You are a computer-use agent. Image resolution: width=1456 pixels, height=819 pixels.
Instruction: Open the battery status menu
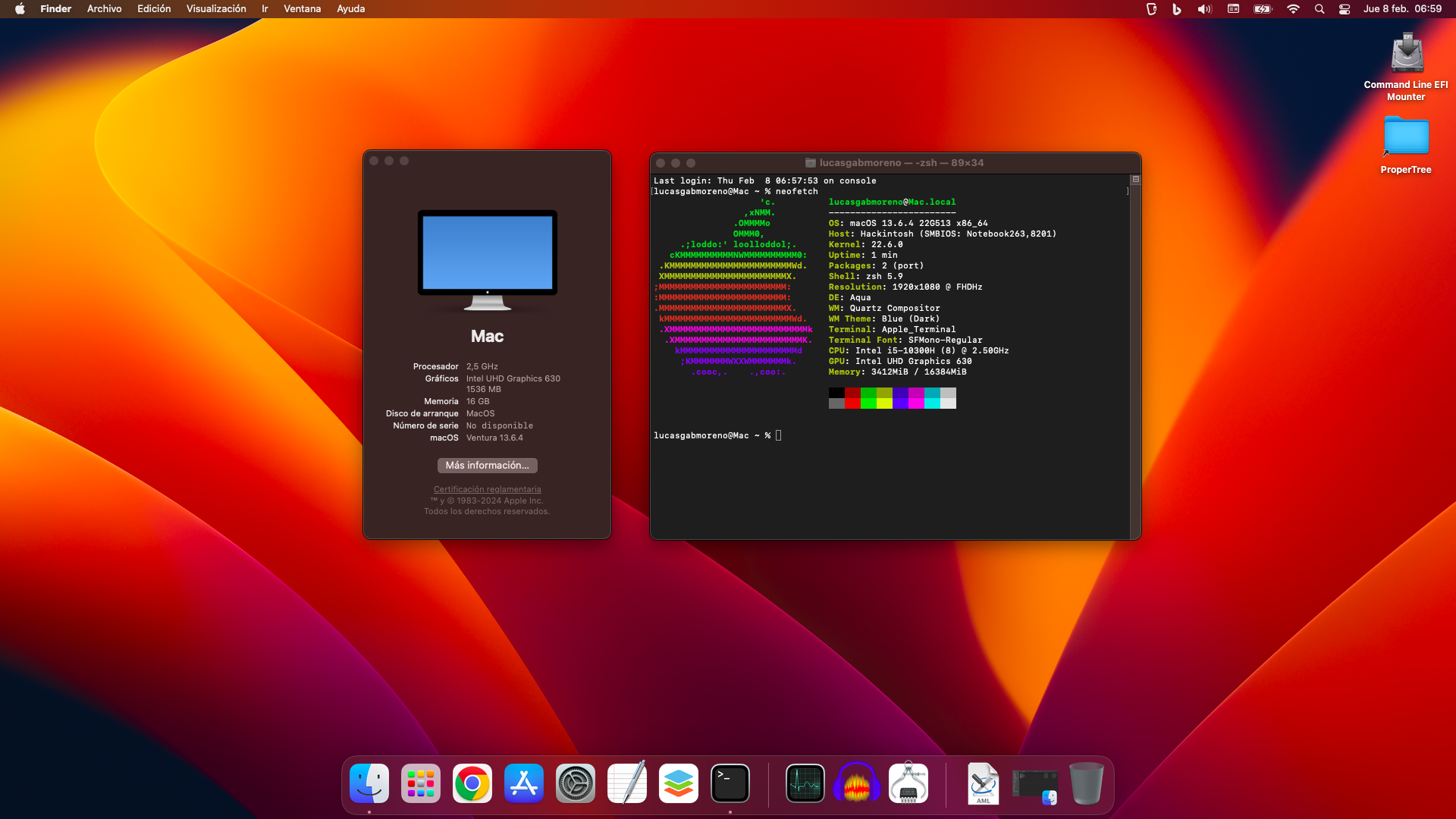(x=1263, y=9)
